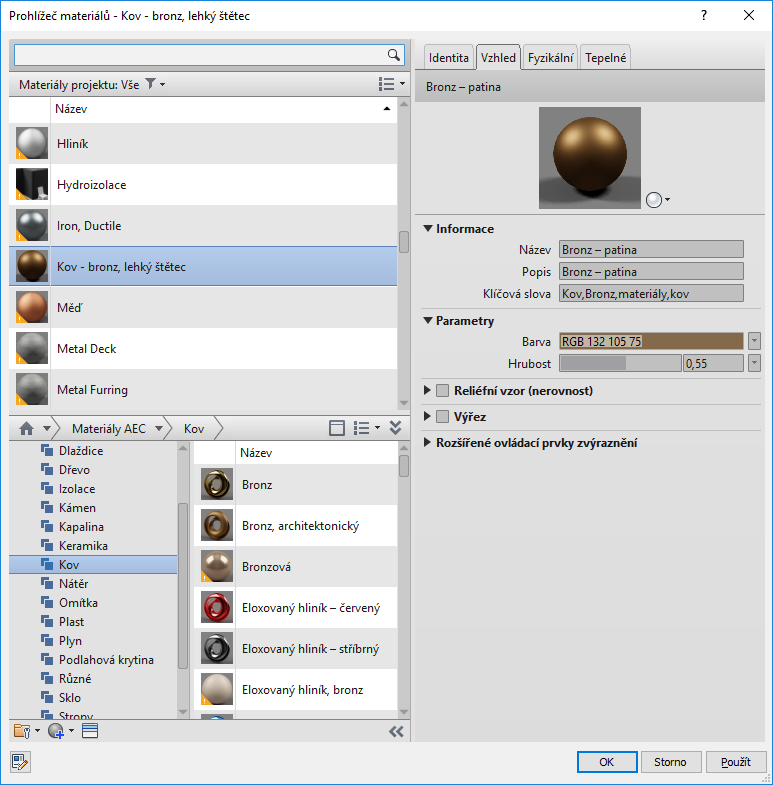
Task: Click the Kov breadcrumb item
Action: [194, 429]
